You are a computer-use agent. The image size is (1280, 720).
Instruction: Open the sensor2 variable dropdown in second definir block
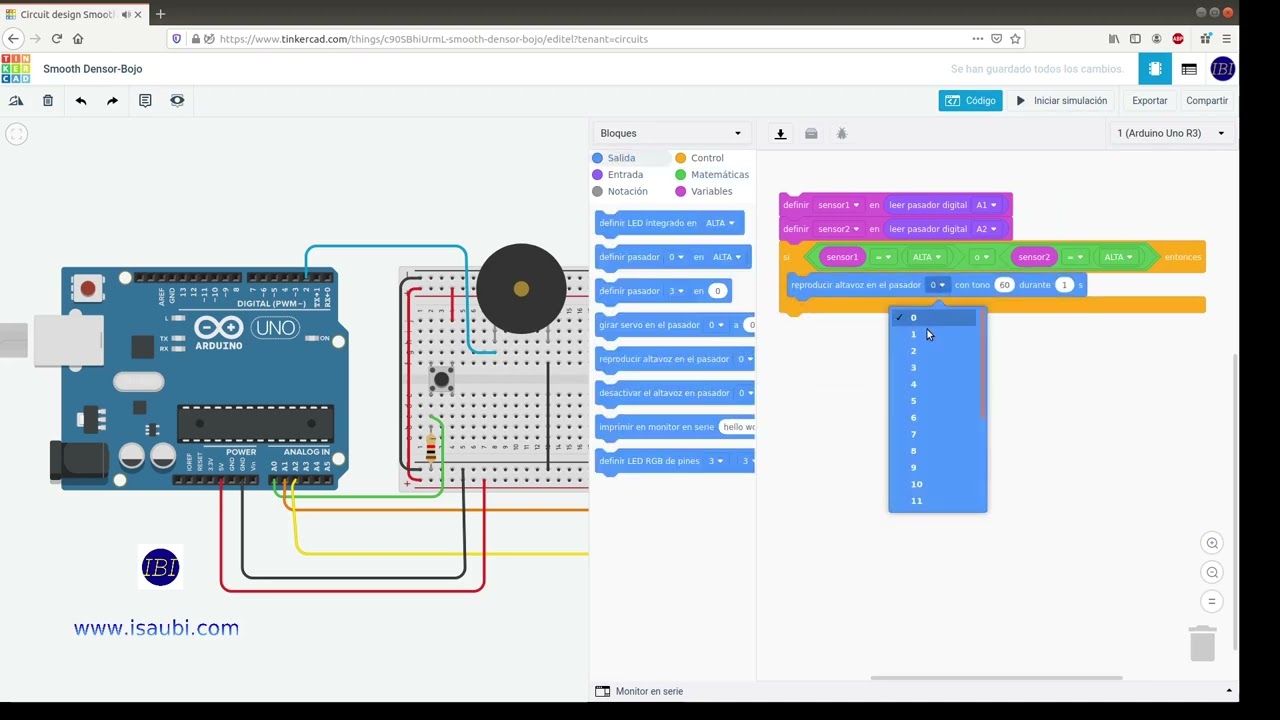coord(839,229)
